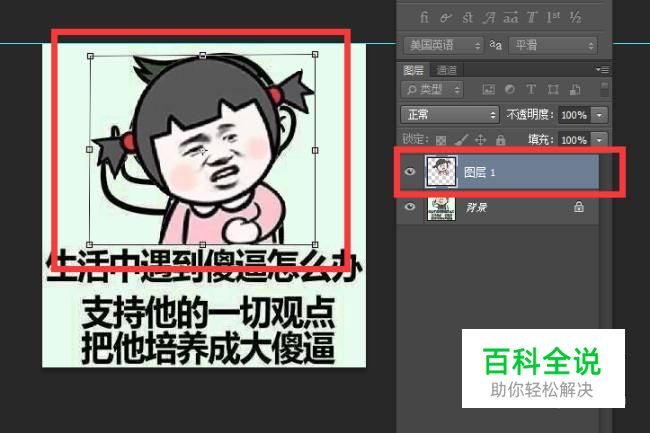The image size is (650, 433).
Task: Click the bottom-center transform handle on canvas
Action: [x=202, y=244]
